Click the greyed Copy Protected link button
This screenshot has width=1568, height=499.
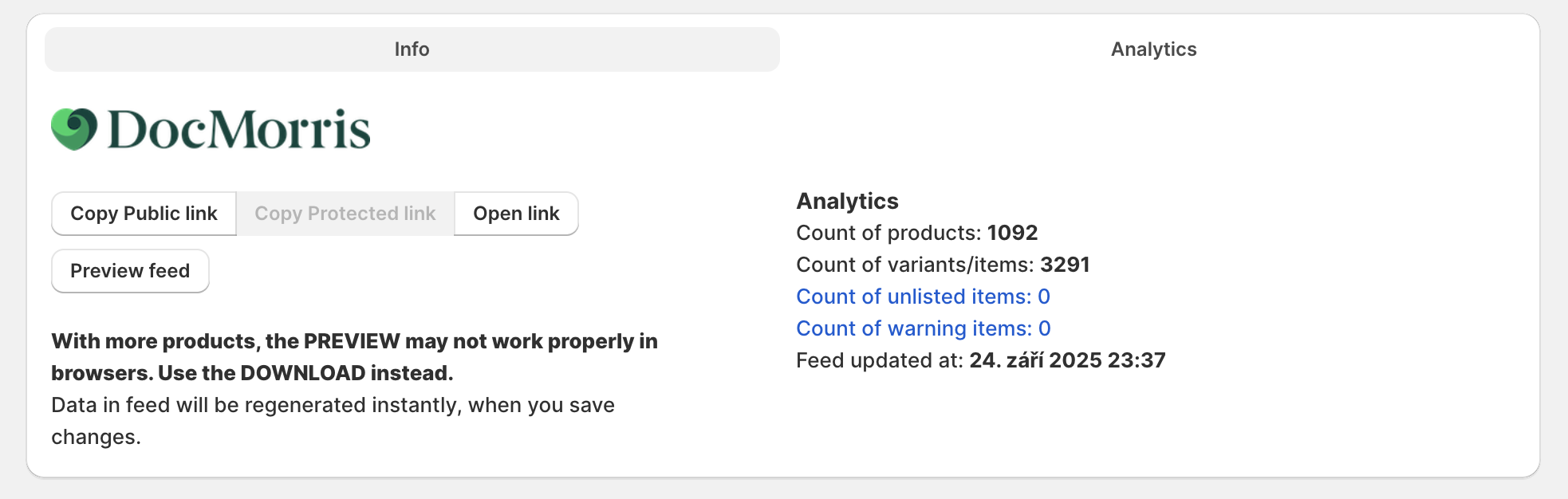coord(345,214)
